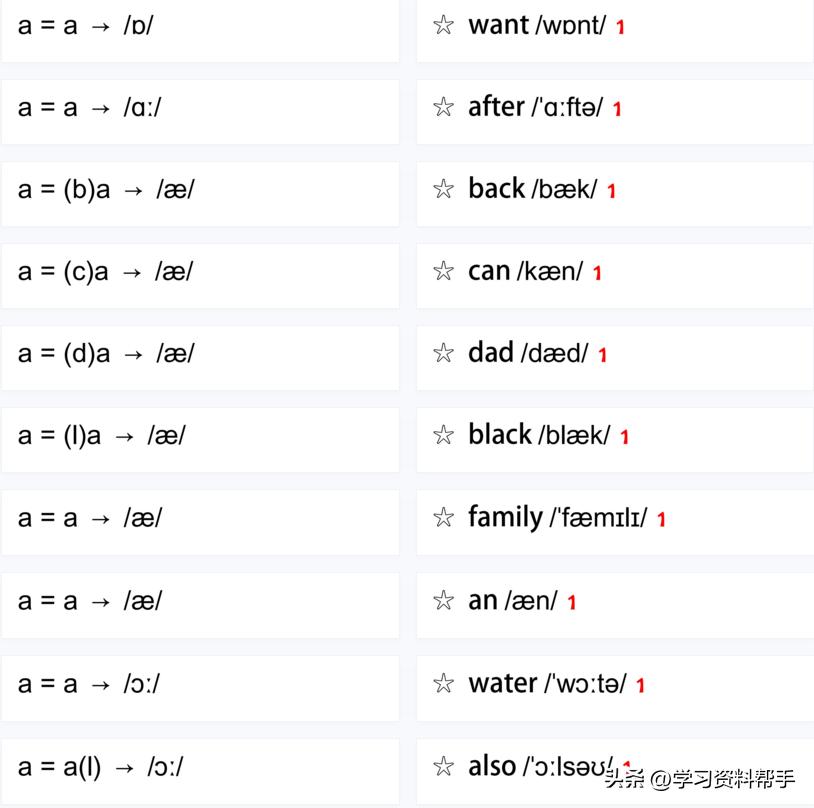Click the star beside 'family'
Screen dimensions: 814x808
(x=443, y=517)
